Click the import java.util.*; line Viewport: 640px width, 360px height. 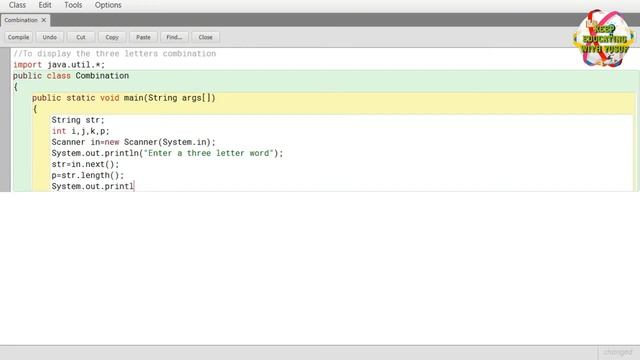click(59, 64)
